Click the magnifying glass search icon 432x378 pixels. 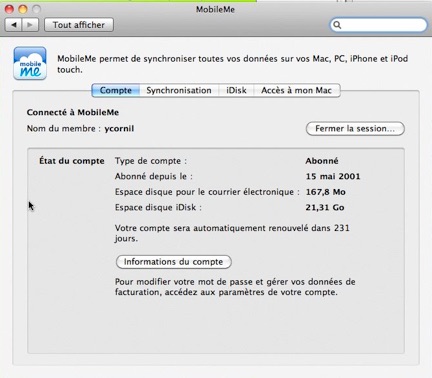[x=337, y=25]
